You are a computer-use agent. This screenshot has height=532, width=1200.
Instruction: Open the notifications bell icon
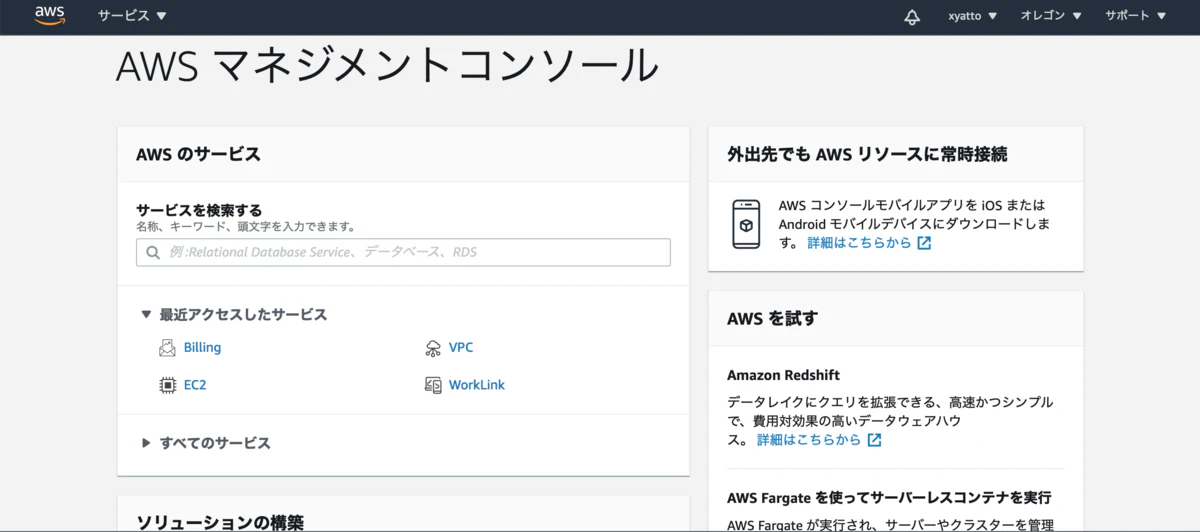(x=912, y=17)
